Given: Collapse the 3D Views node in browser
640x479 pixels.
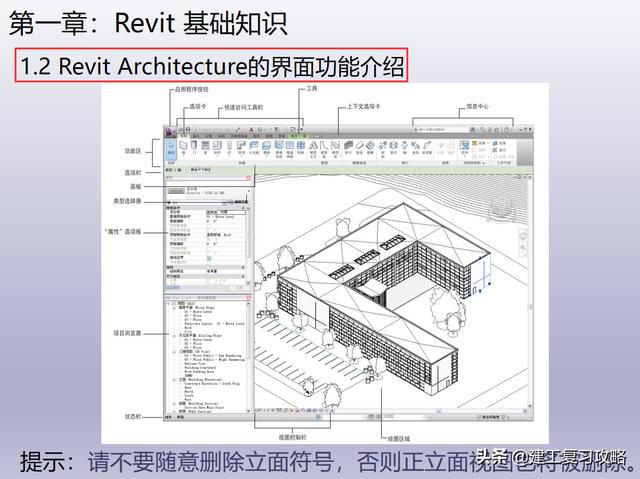Looking at the screenshot, I should (x=174, y=352).
